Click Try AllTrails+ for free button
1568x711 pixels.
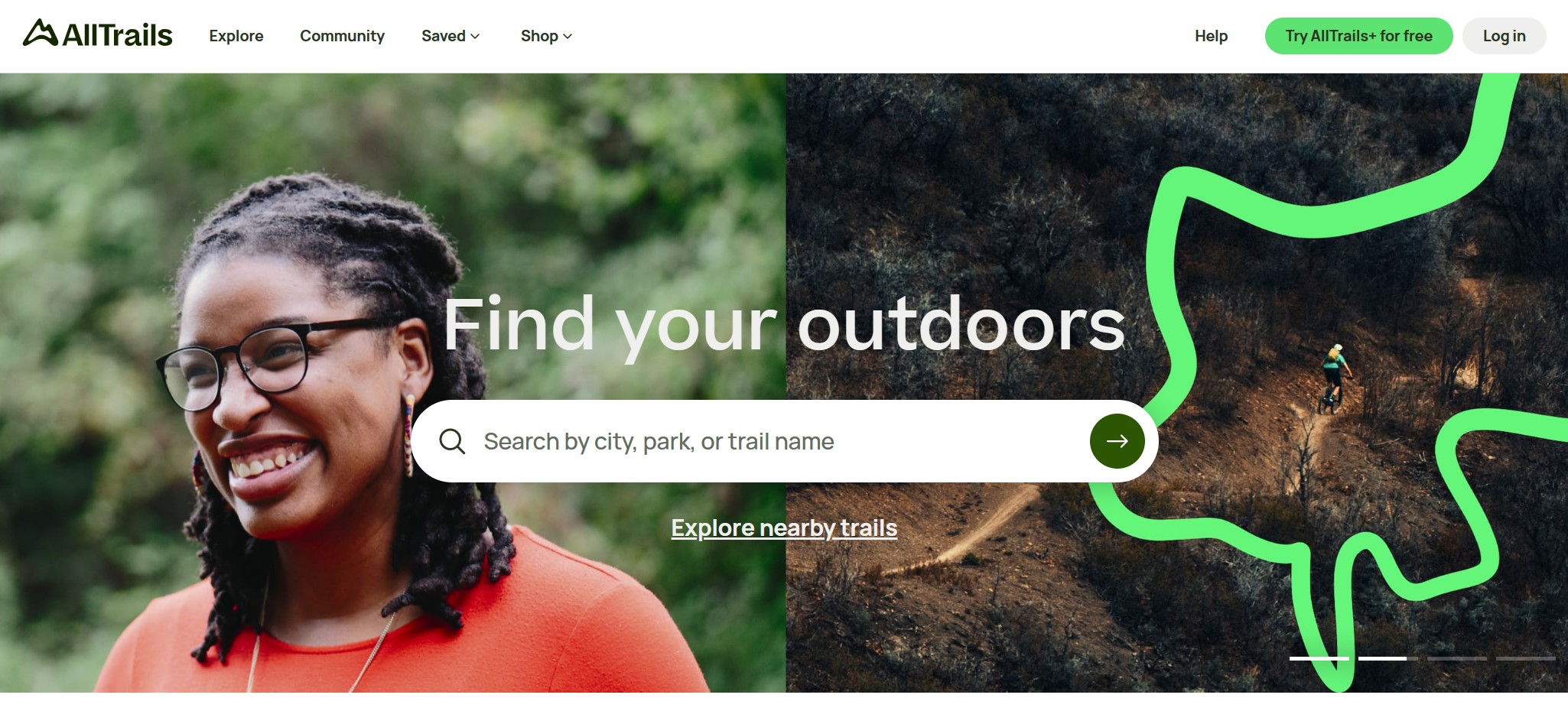1358,36
